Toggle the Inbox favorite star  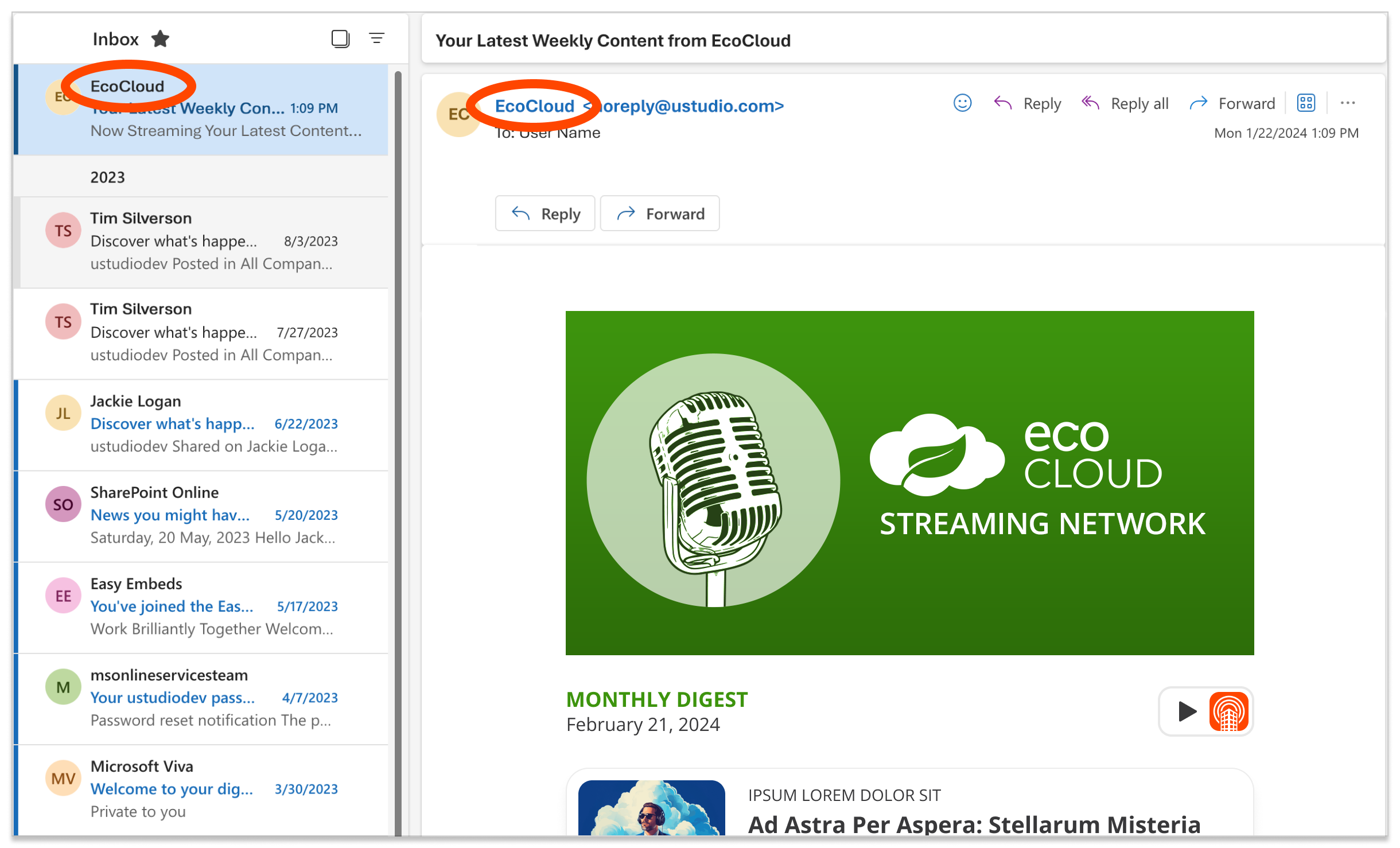click(x=160, y=39)
